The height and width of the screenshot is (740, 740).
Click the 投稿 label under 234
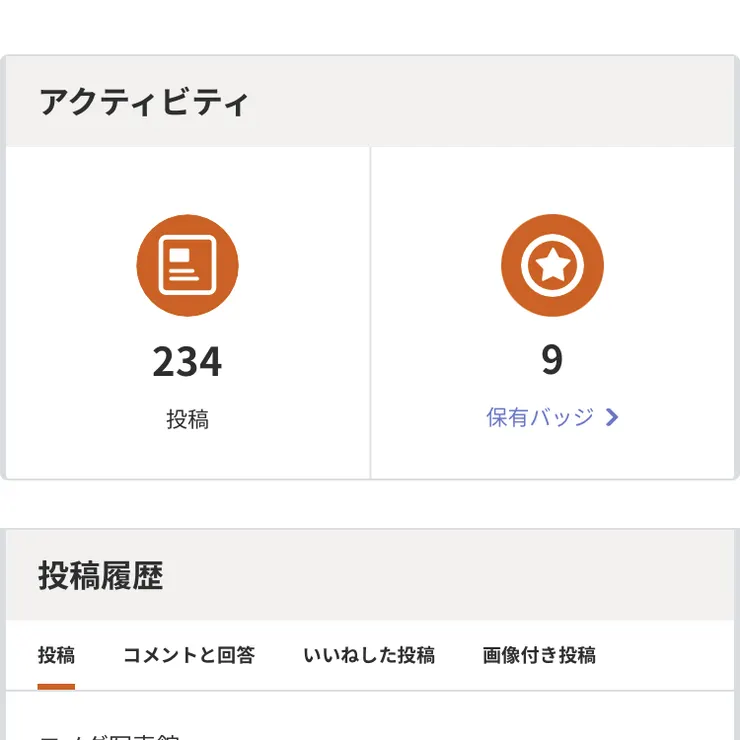187,419
